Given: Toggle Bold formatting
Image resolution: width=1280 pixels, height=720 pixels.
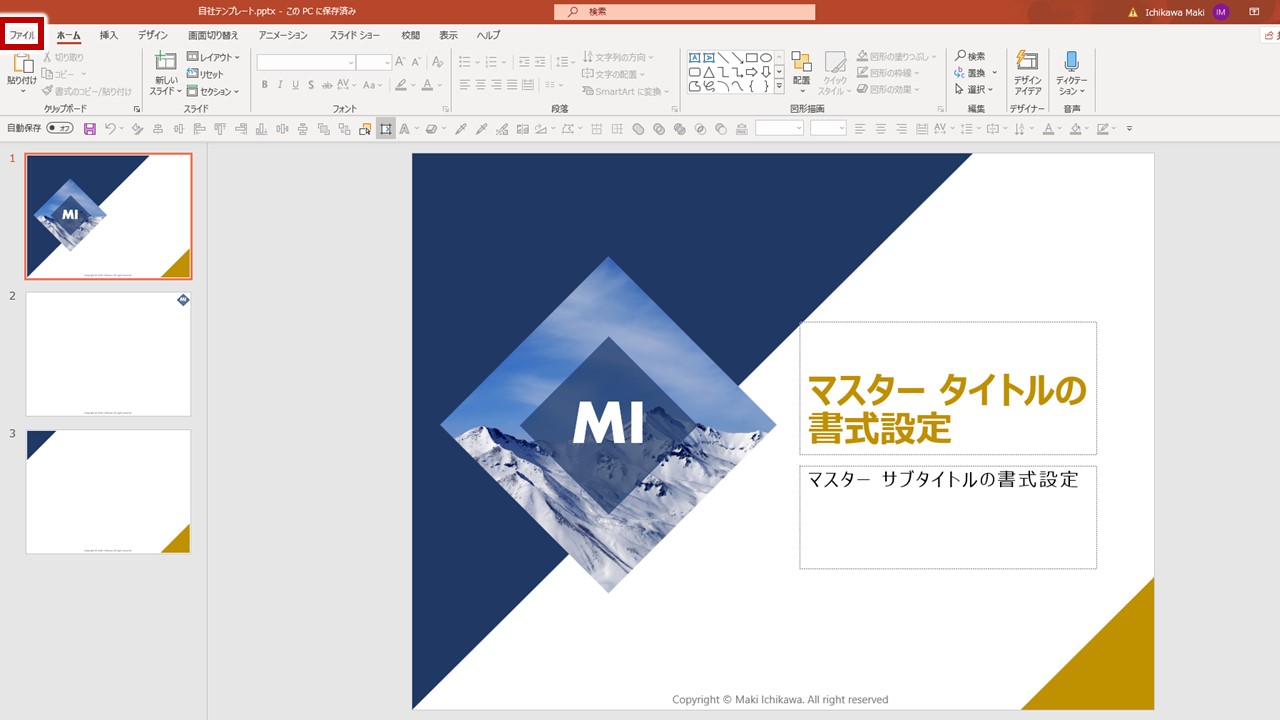Looking at the screenshot, I should point(265,85).
